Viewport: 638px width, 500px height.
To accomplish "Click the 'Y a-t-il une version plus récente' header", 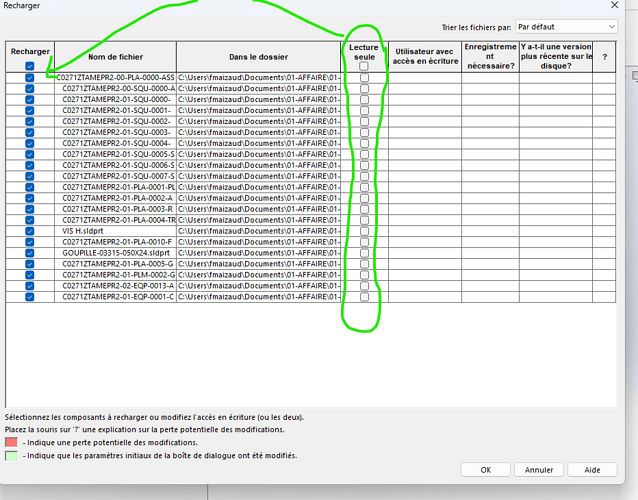I will [556, 57].
